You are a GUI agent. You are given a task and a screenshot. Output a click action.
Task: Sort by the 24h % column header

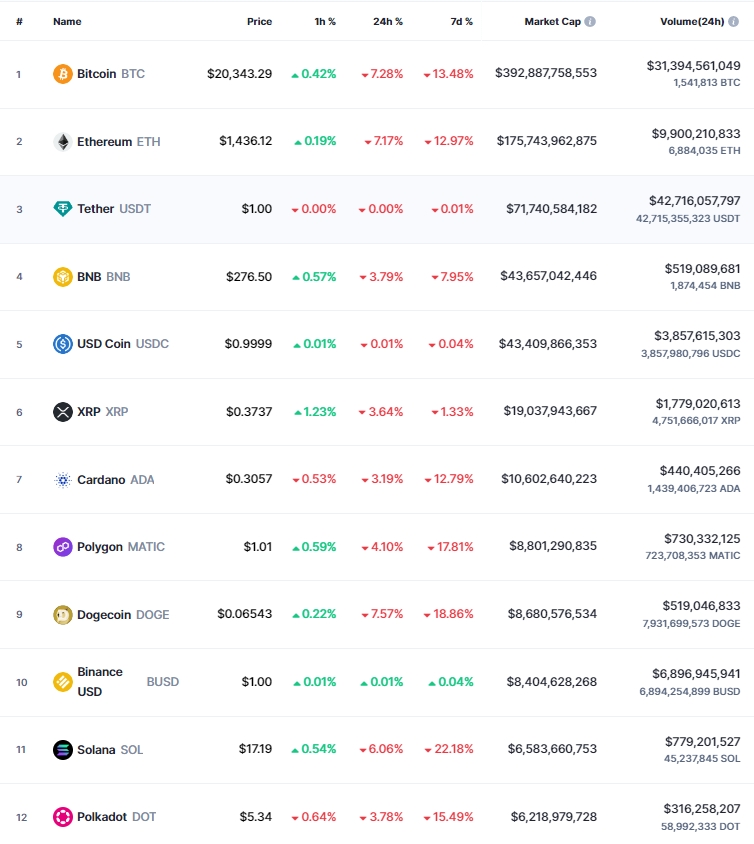coord(387,22)
